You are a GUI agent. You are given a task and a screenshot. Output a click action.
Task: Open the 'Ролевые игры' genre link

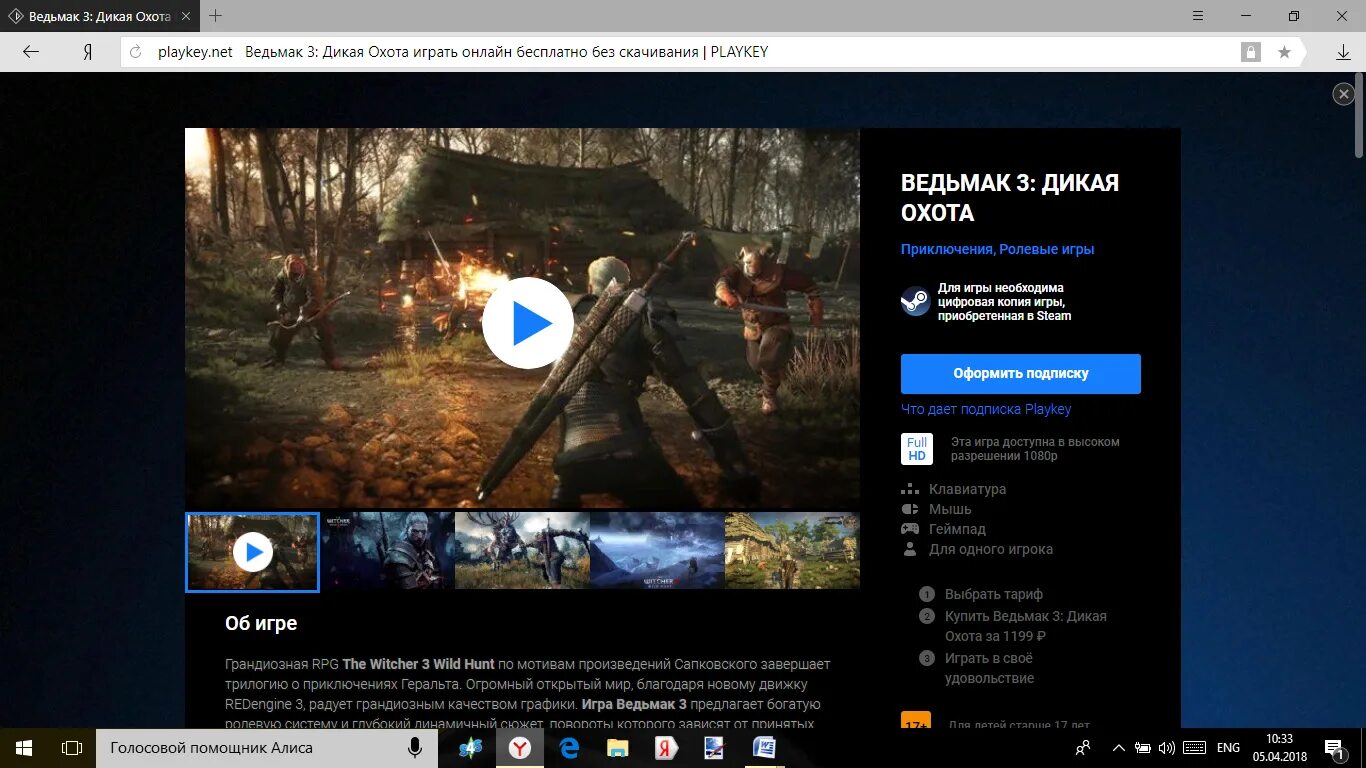[1047, 249]
